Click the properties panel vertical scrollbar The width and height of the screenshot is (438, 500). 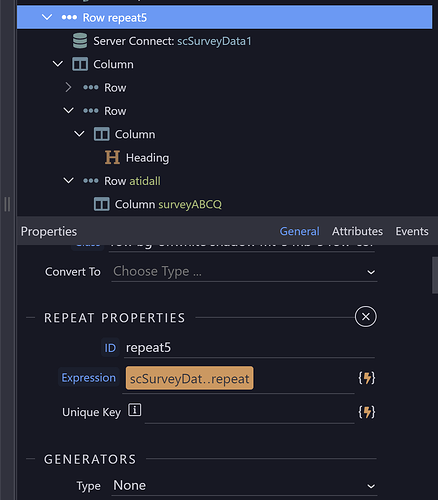coord(435,275)
